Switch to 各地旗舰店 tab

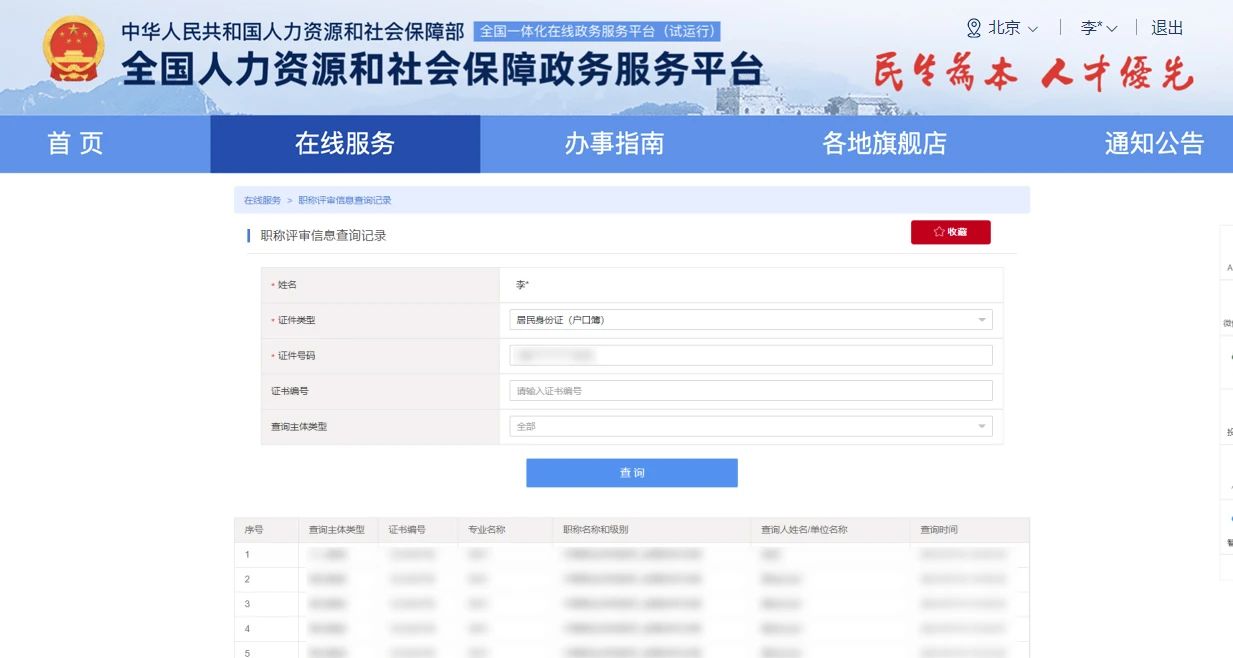884,144
